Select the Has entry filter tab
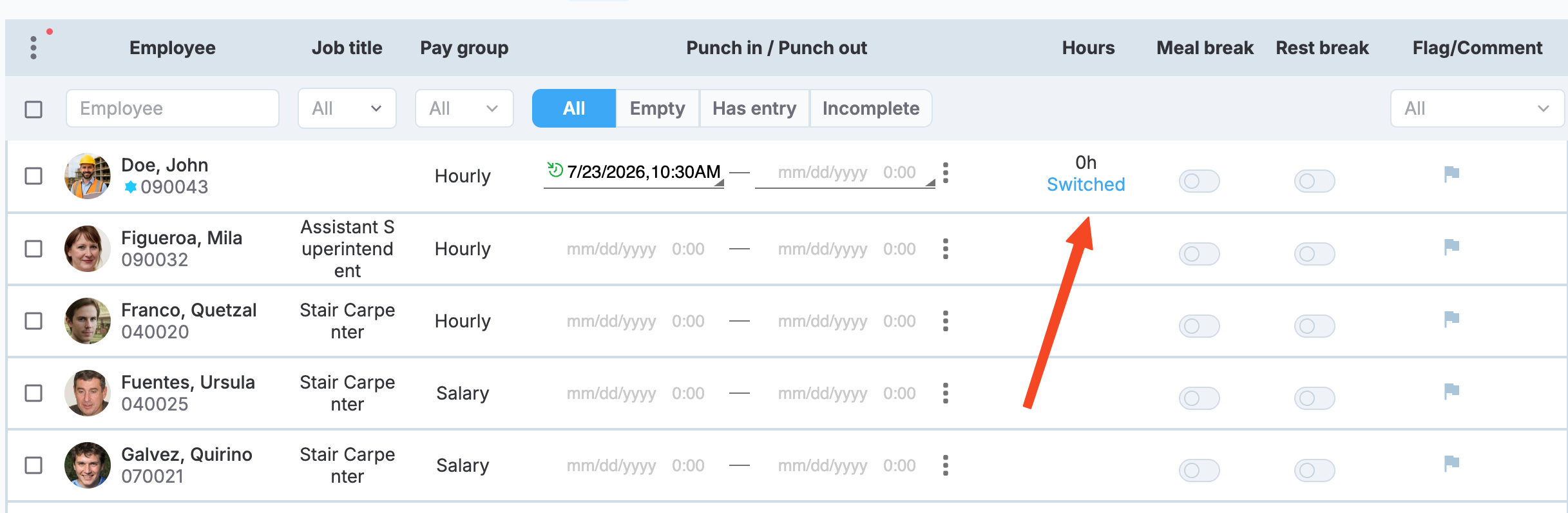The width and height of the screenshot is (1568, 513). [754, 108]
